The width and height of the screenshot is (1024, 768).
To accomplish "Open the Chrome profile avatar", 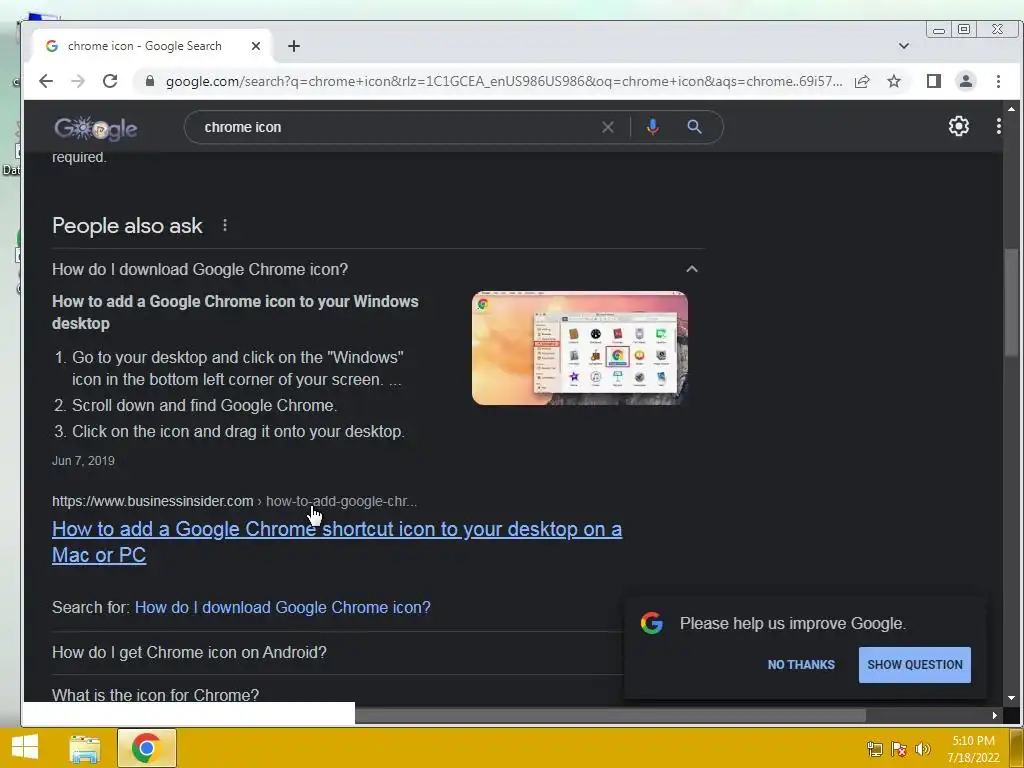I will [966, 81].
